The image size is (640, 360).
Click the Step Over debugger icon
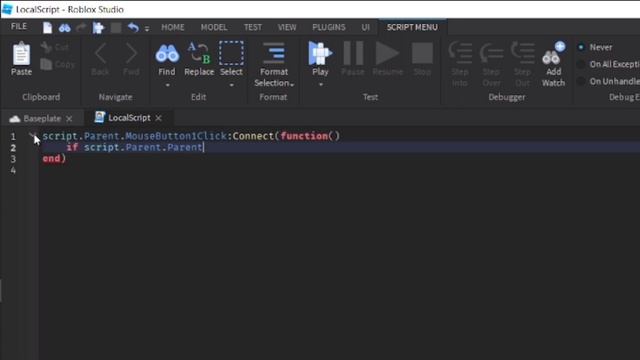(491, 53)
